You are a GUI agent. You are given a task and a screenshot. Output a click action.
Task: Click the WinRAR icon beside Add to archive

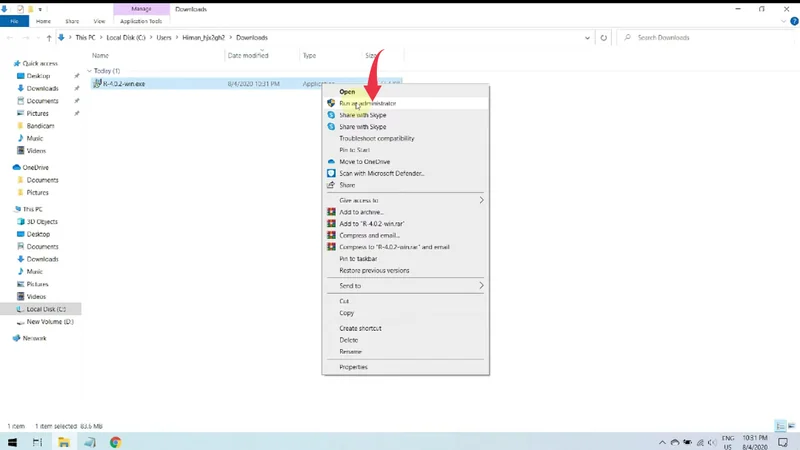(x=331, y=212)
